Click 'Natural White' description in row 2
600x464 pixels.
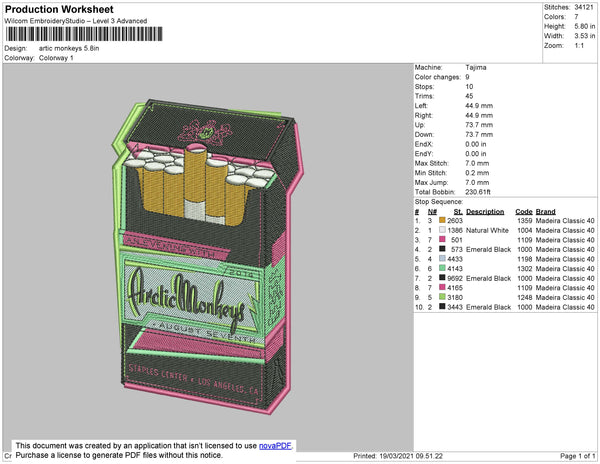click(x=487, y=230)
